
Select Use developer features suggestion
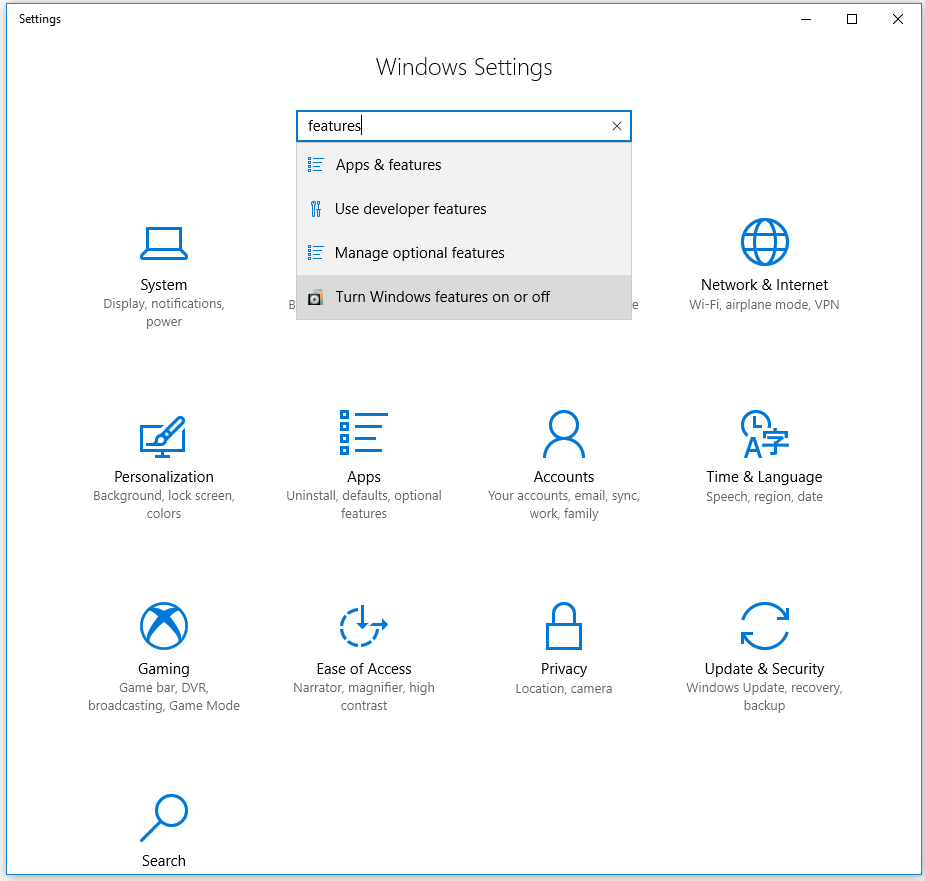coord(464,209)
